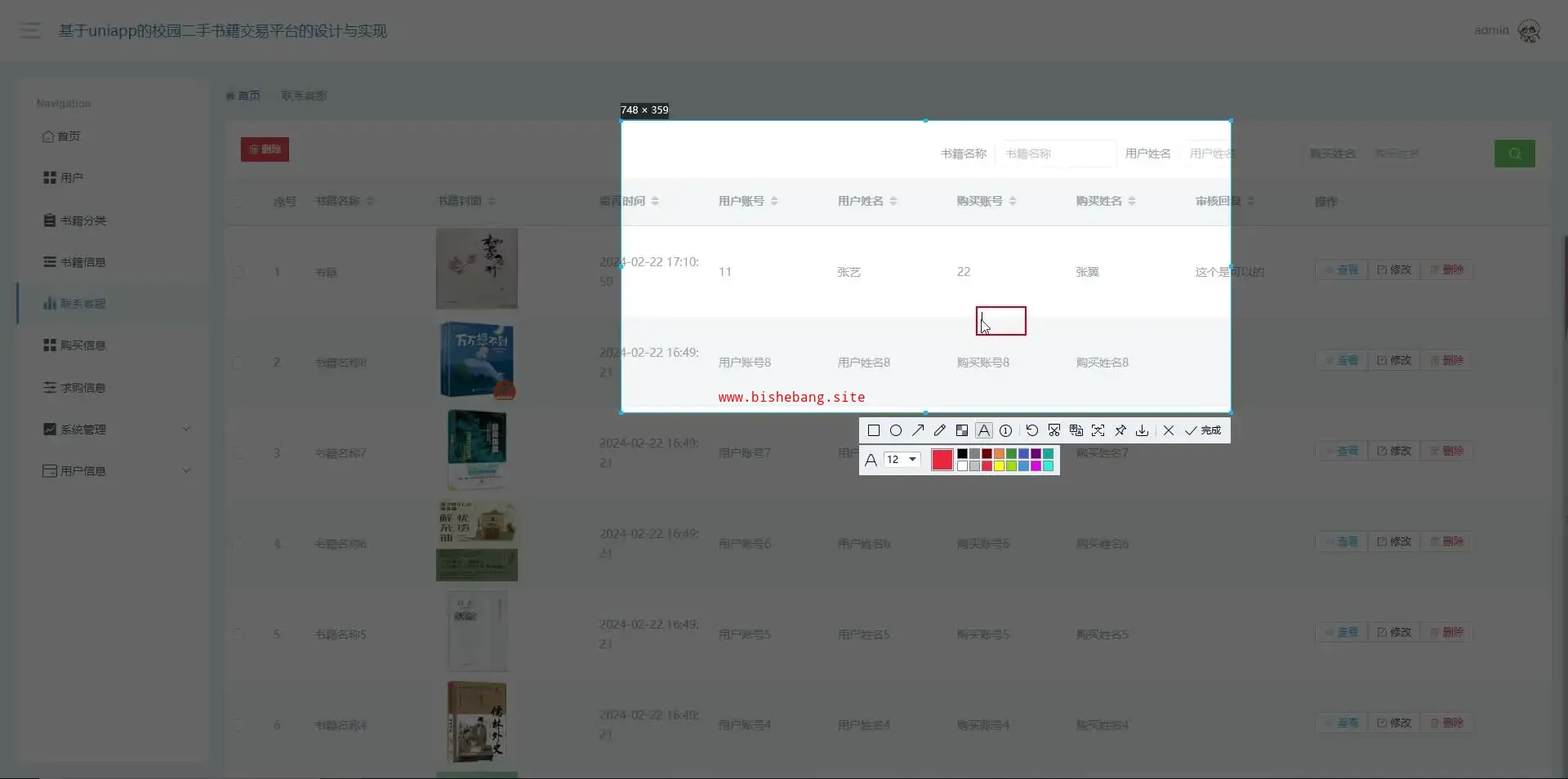1568x779 pixels.
Task: Pick the pencil freehand tool
Action: (x=940, y=430)
